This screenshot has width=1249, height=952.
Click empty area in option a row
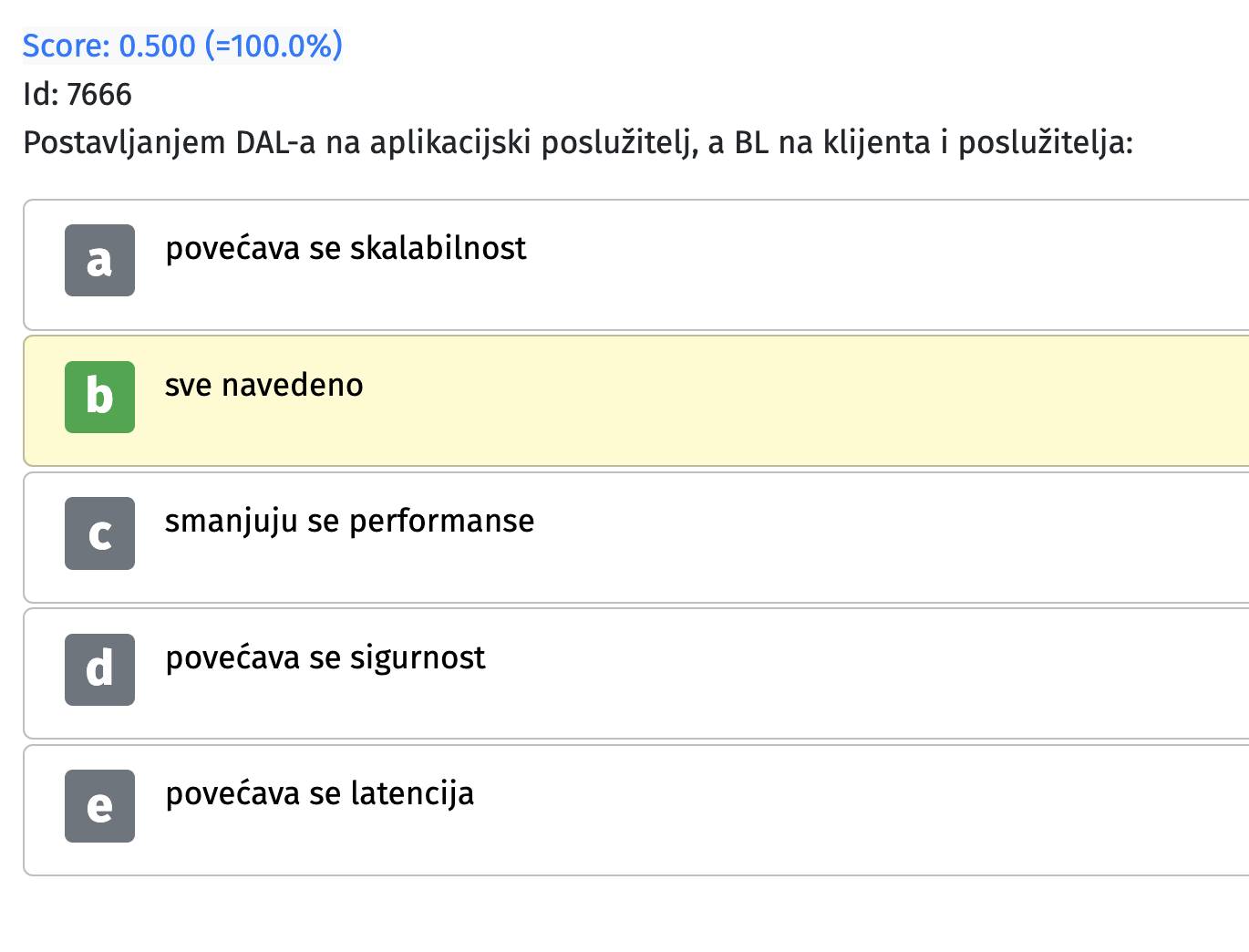click(x=866, y=264)
